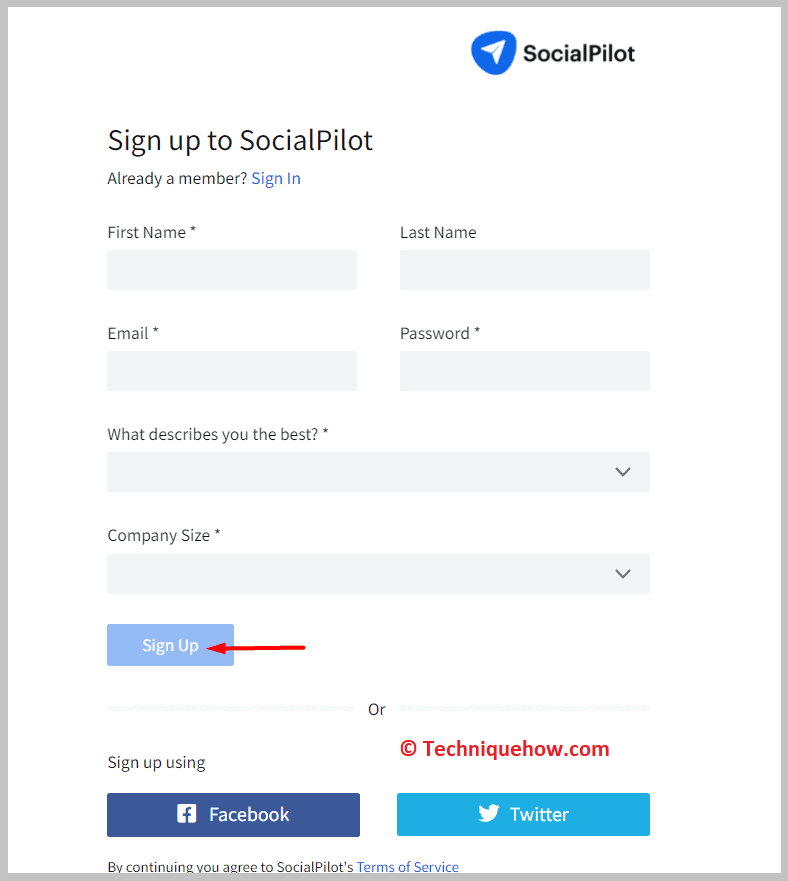788x881 pixels.
Task: Click the First Name input field
Action: click(x=232, y=270)
